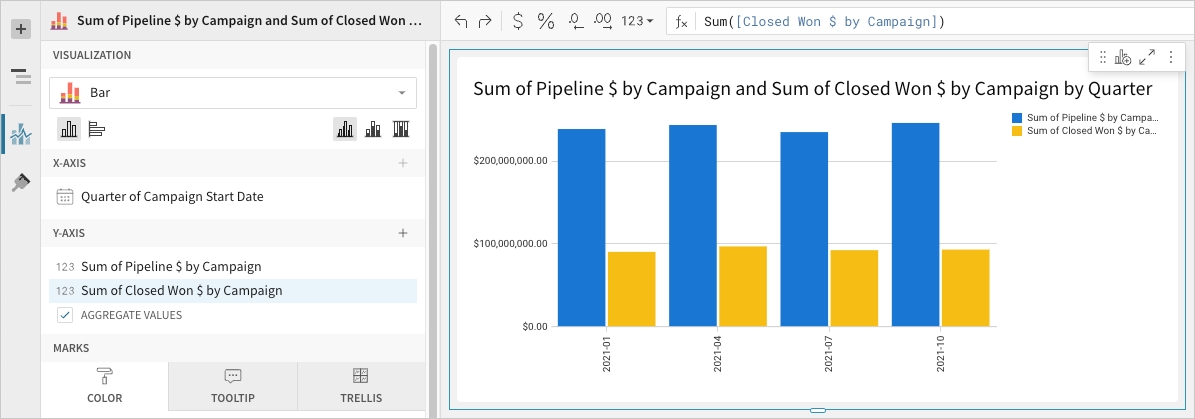
Task: Select the stacked bar layout option
Action: click(x=373, y=128)
